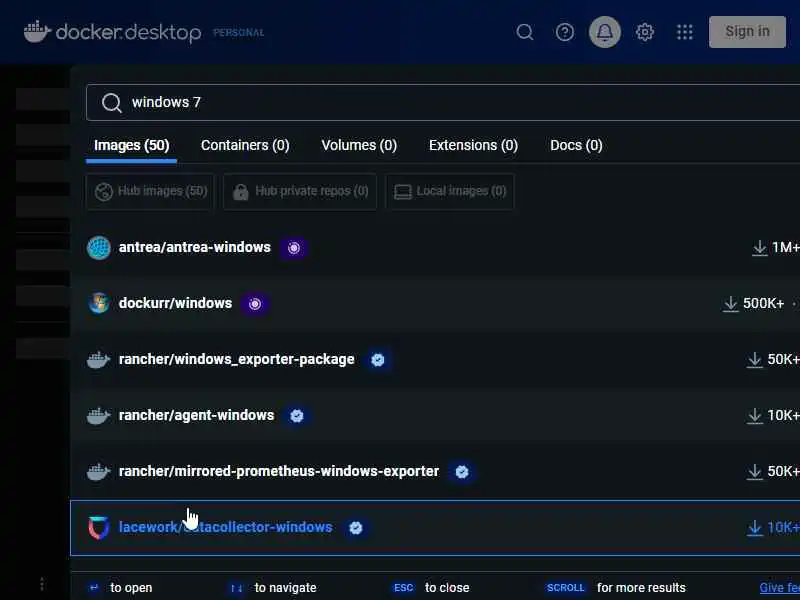This screenshot has height=600, width=800.
Task: Click the antrea globe avatar icon
Action: coord(98,248)
